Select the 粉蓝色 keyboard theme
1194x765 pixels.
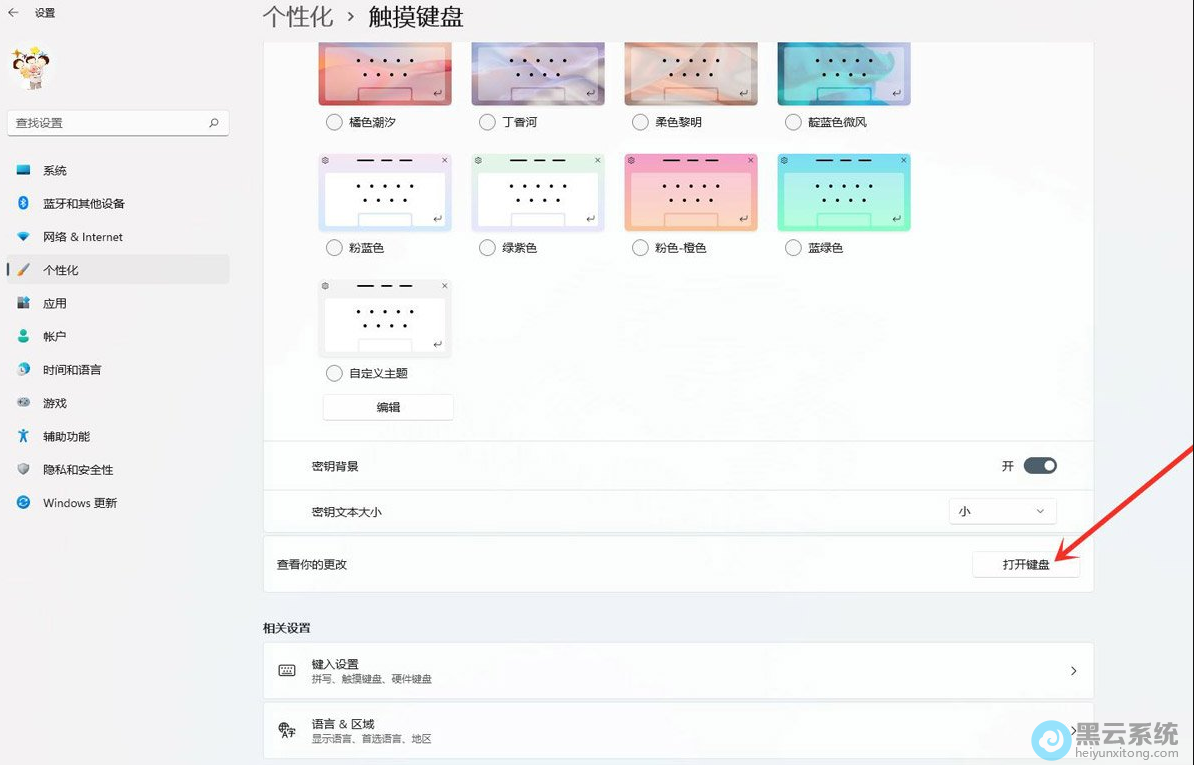click(334, 247)
